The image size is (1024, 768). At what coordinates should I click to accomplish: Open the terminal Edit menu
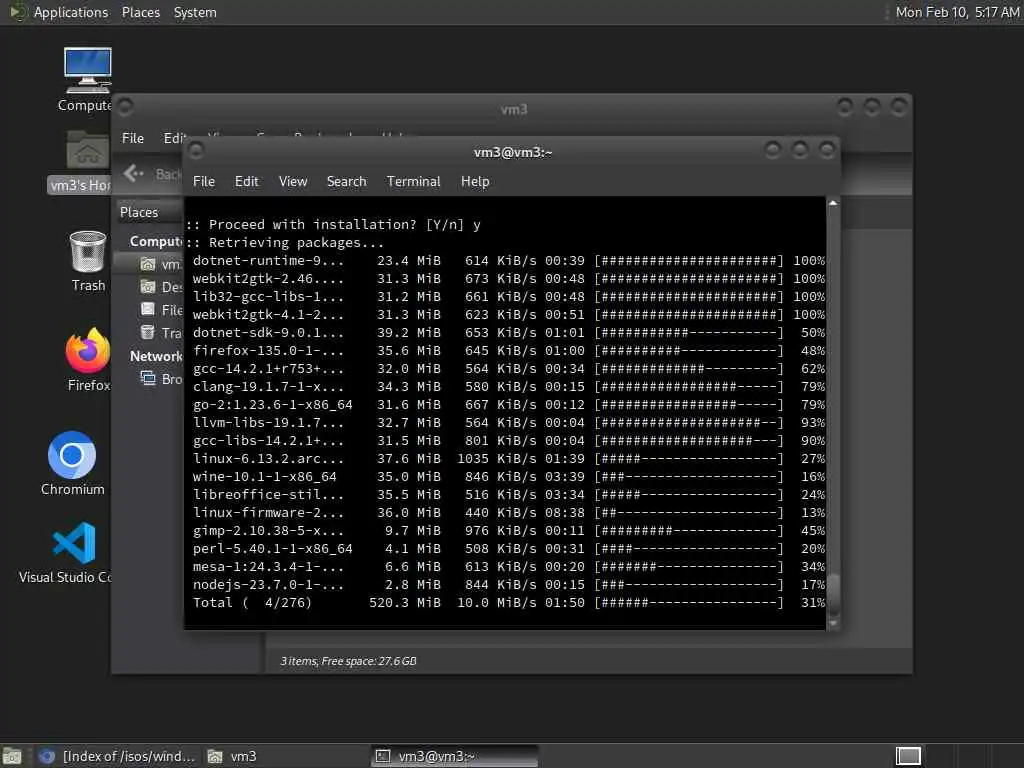coord(246,182)
